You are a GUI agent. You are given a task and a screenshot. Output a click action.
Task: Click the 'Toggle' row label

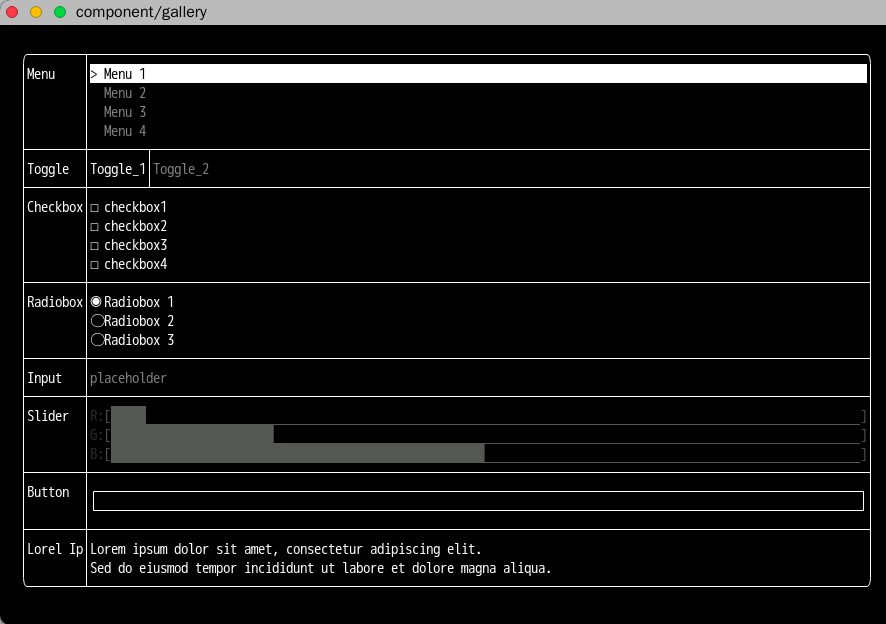click(x=48, y=169)
